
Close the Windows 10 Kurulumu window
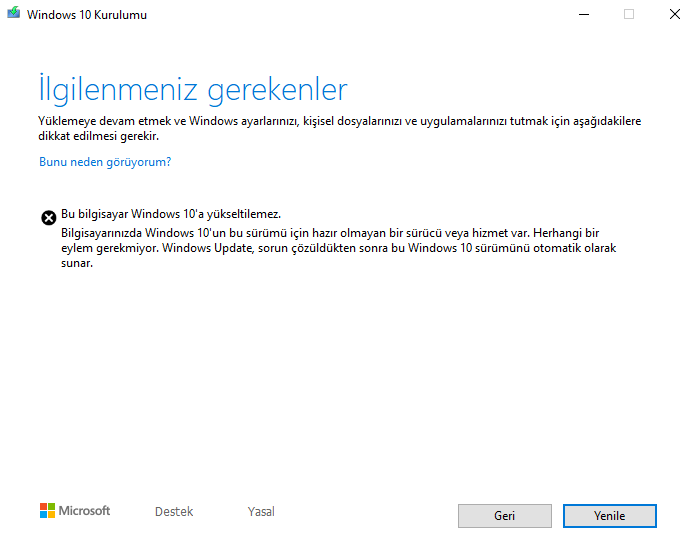pos(675,14)
